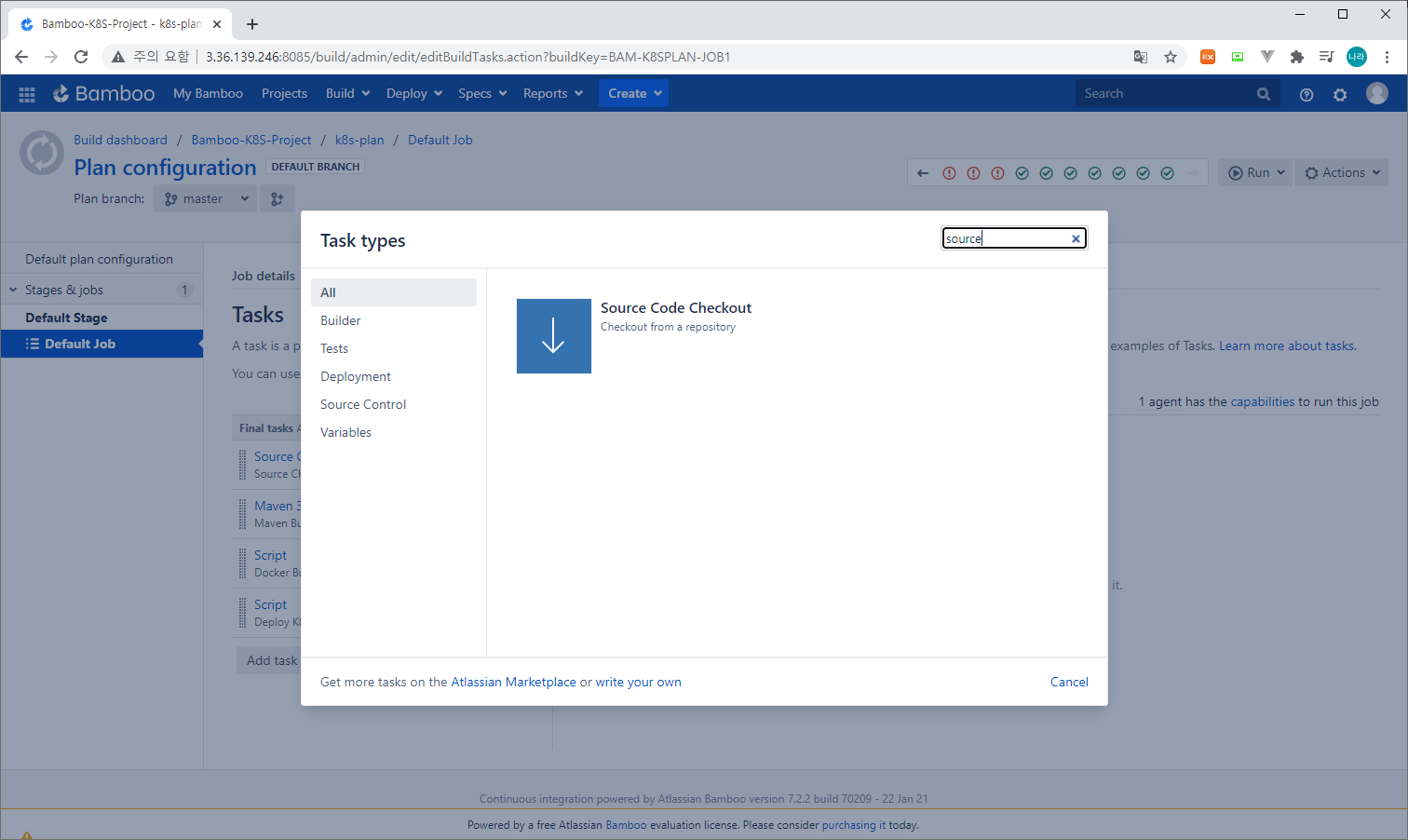
Task: Open the first failed build status icon
Action: 949,173
